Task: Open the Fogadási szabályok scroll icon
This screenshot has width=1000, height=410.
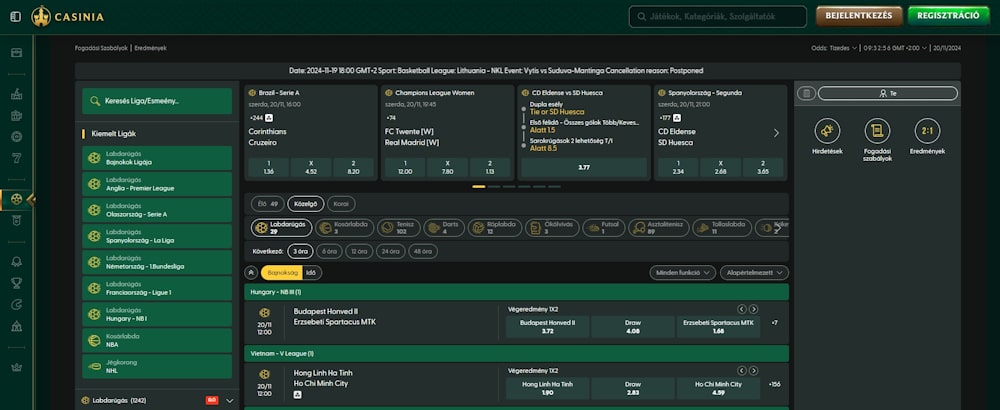Action: click(x=877, y=131)
